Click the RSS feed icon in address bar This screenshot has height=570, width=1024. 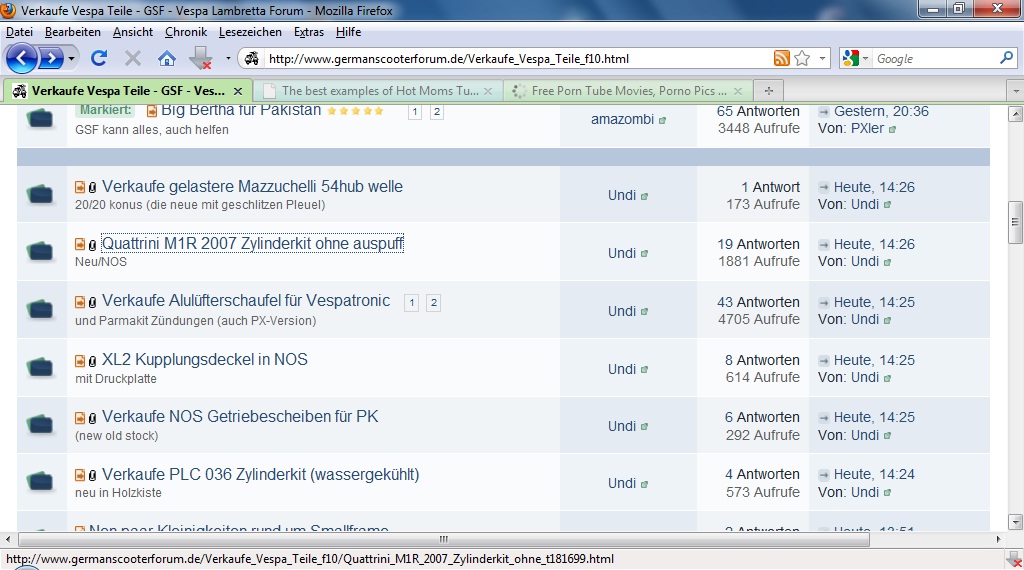[x=782, y=59]
